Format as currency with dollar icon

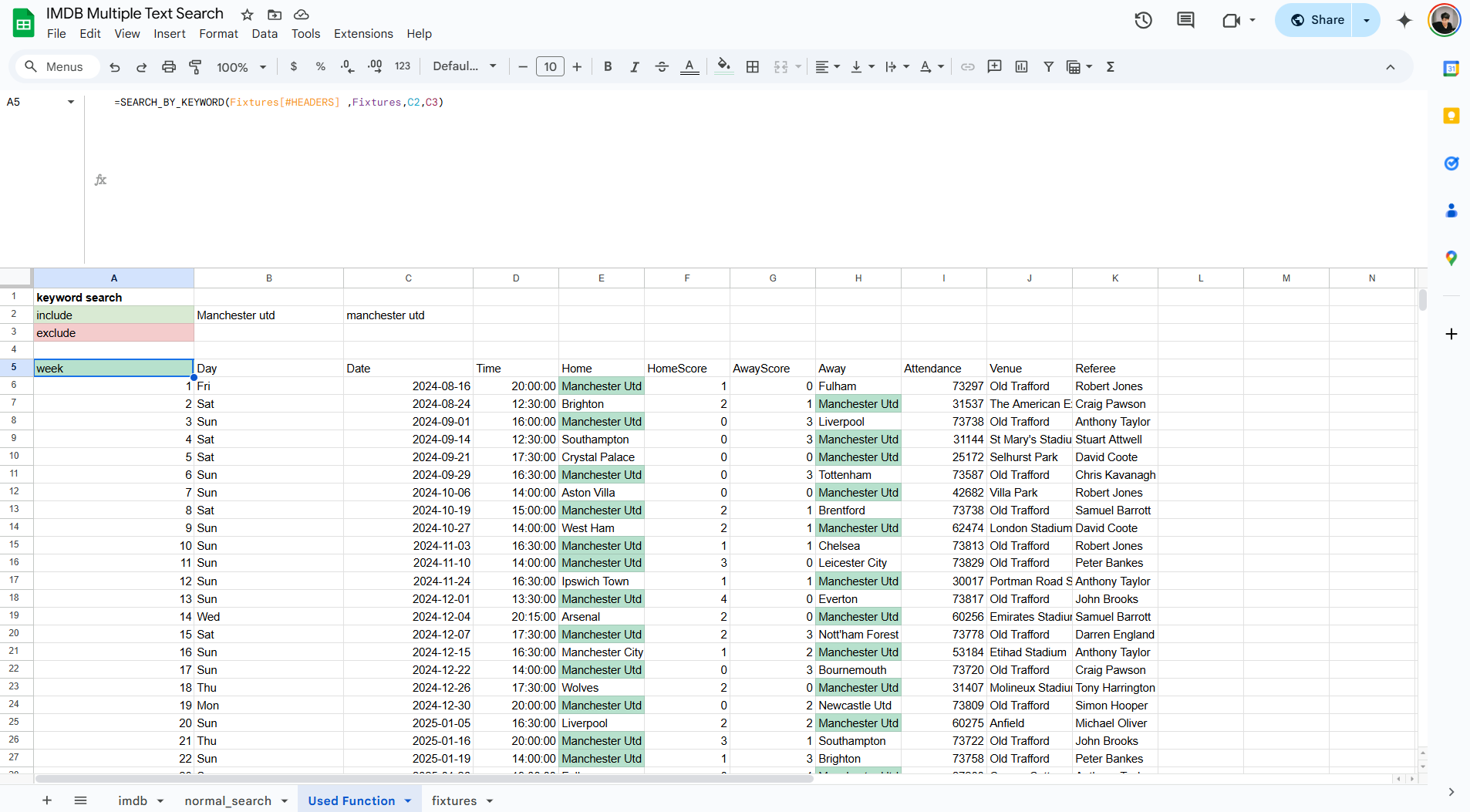click(x=293, y=67)
